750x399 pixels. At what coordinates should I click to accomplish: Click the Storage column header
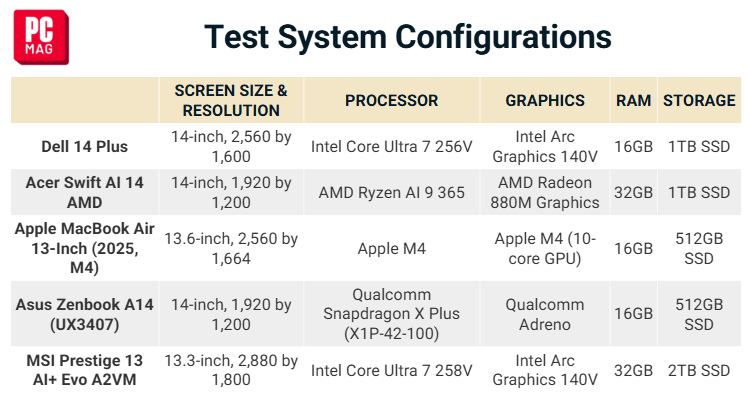(x=699, y=100)
